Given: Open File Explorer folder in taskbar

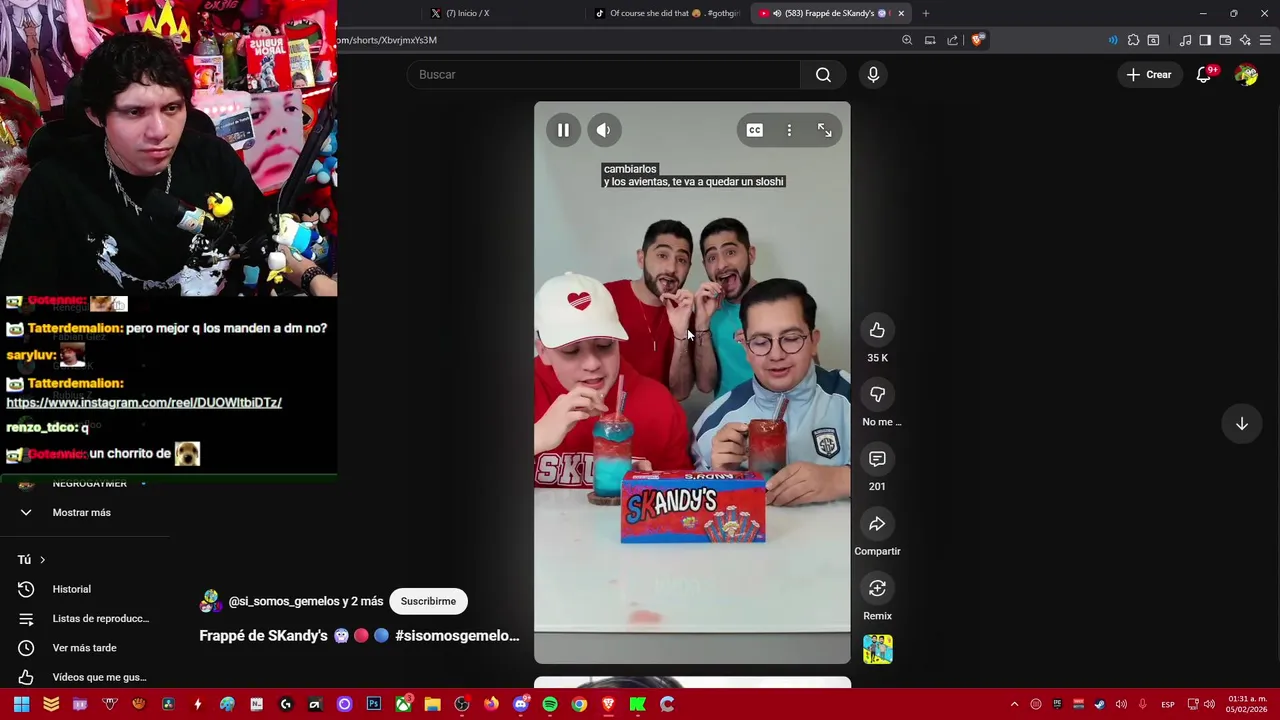Looking at the screenshot, I should coord(432,704).
